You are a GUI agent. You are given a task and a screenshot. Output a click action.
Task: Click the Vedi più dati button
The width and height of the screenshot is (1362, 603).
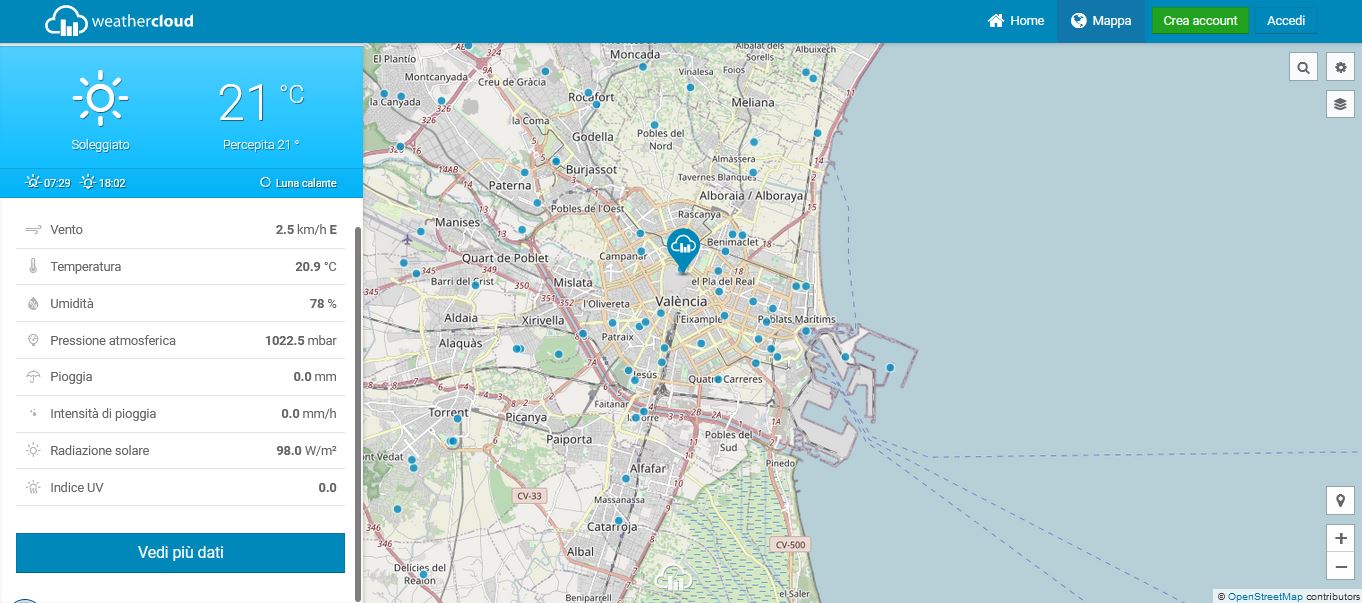click(180, 553)
